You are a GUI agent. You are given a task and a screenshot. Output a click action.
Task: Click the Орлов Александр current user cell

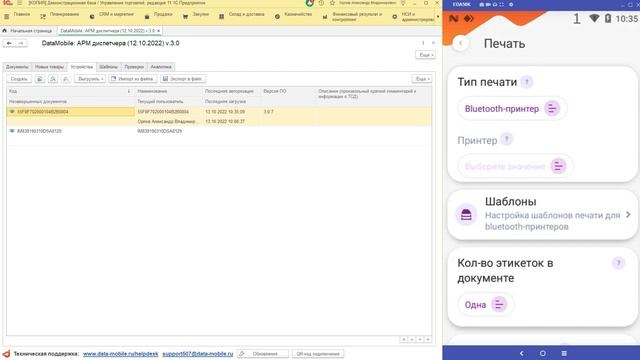coord(167,122)
